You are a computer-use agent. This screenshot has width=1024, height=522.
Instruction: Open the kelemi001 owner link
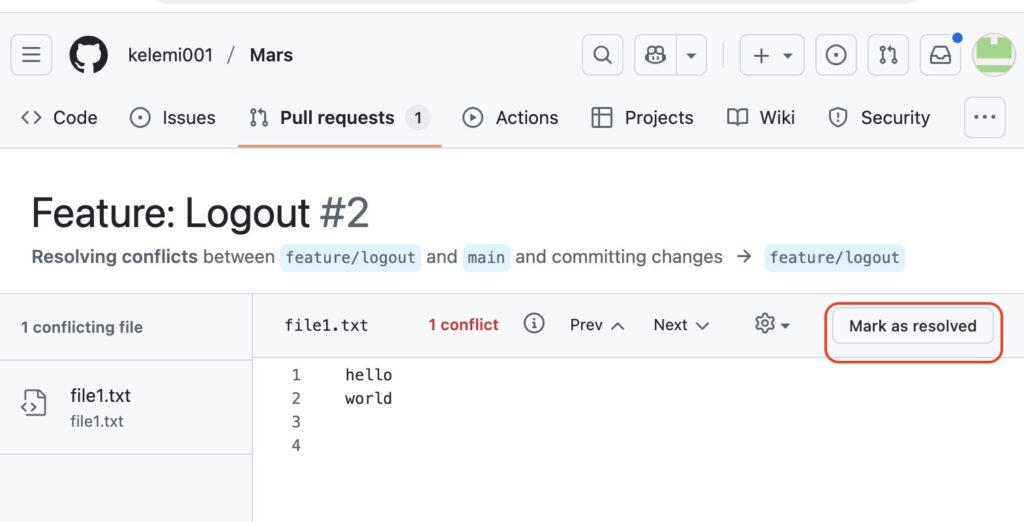[170, 55]
